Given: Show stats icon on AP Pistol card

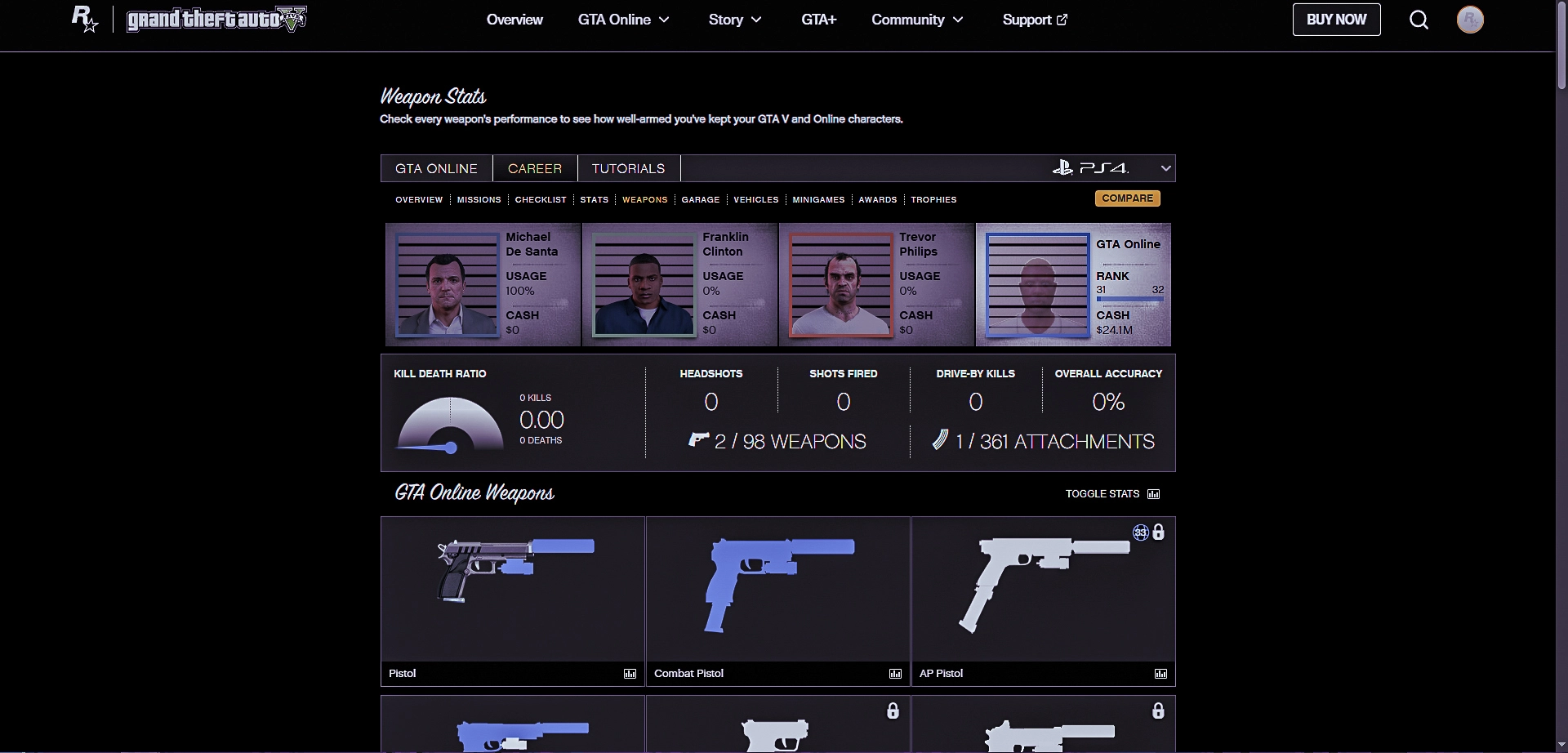Looking at the screenshot, I should (x=1160, y=674).
